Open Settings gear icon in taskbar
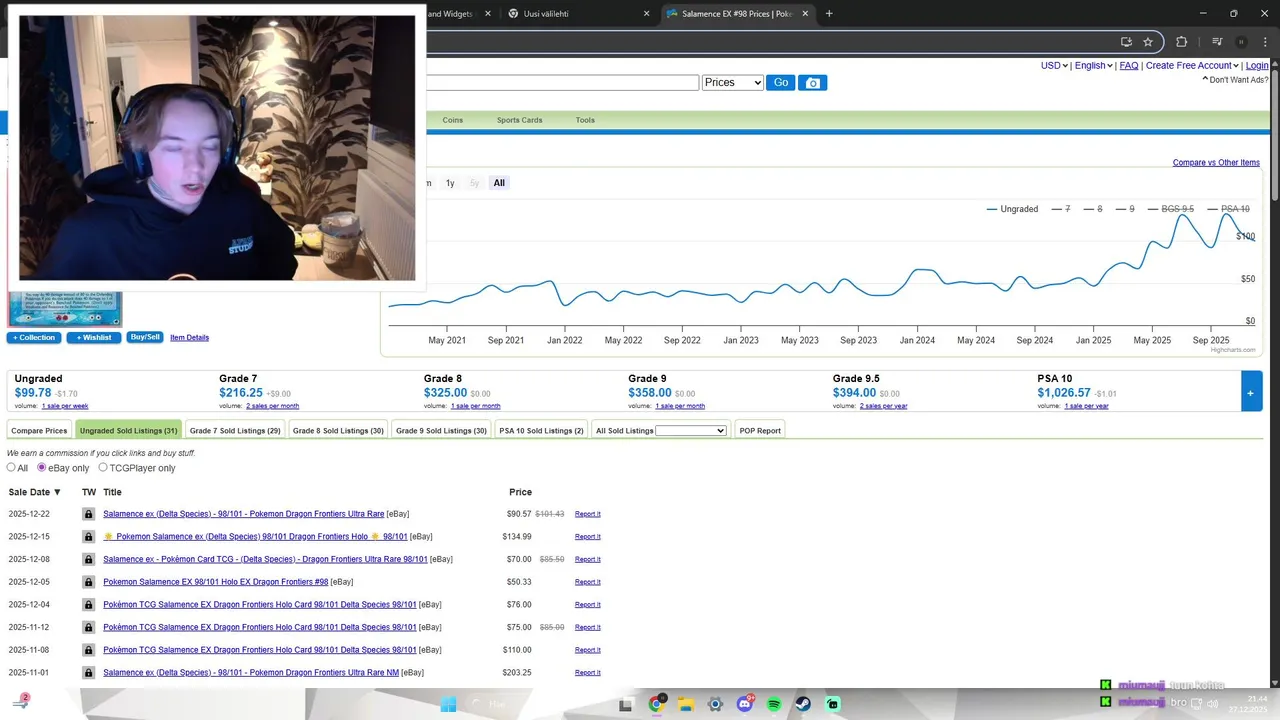1280x720 pixels. 715,704
